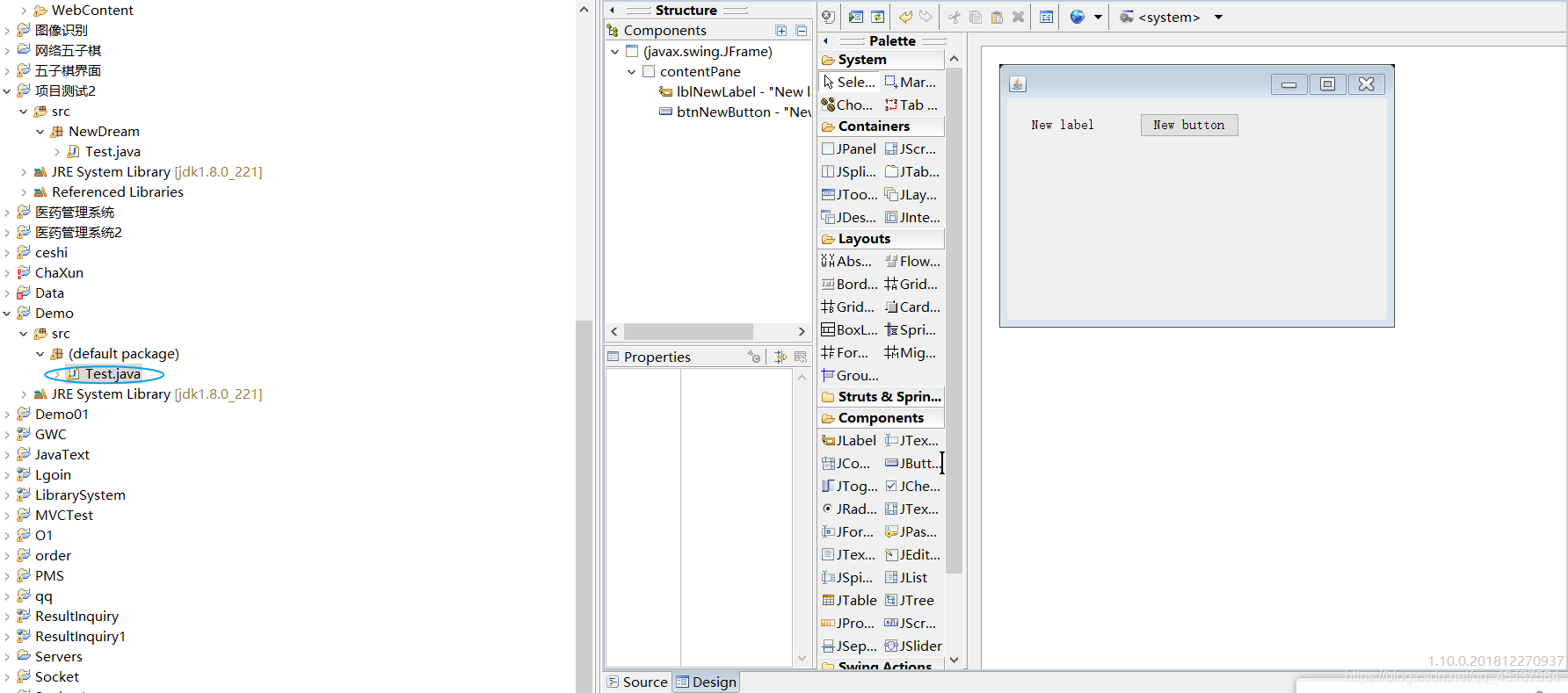The image size is (1568, 693).
Task: Open the dropdown arrow next to globe icon
Action: tap(1098, 17)
